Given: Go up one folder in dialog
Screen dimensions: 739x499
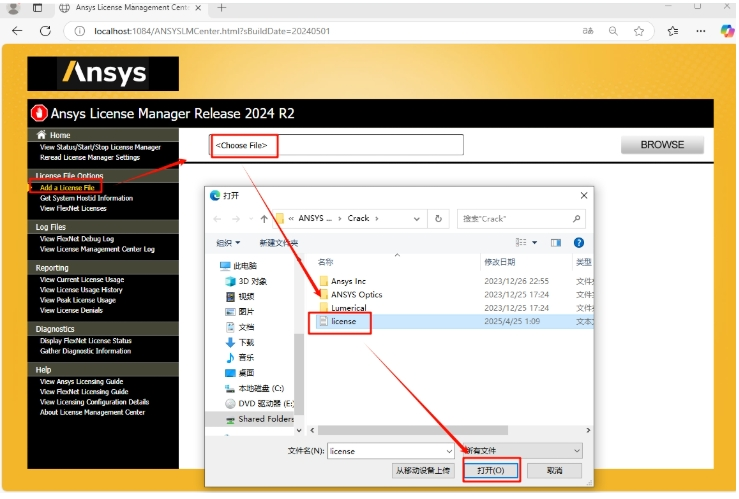Looking at the screenshot, I should click(x=264, y=219).
